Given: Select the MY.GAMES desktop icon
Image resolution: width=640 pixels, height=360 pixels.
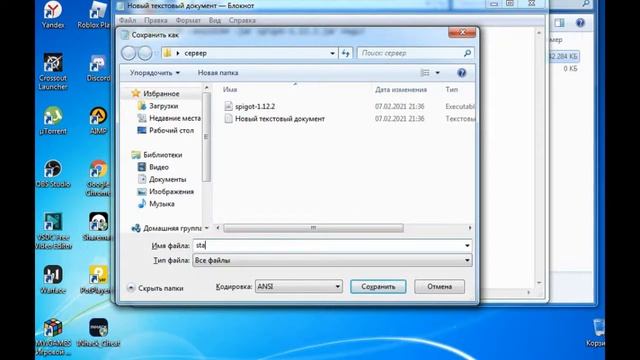Looking at the screenshot, I should [x=53, y=337].
